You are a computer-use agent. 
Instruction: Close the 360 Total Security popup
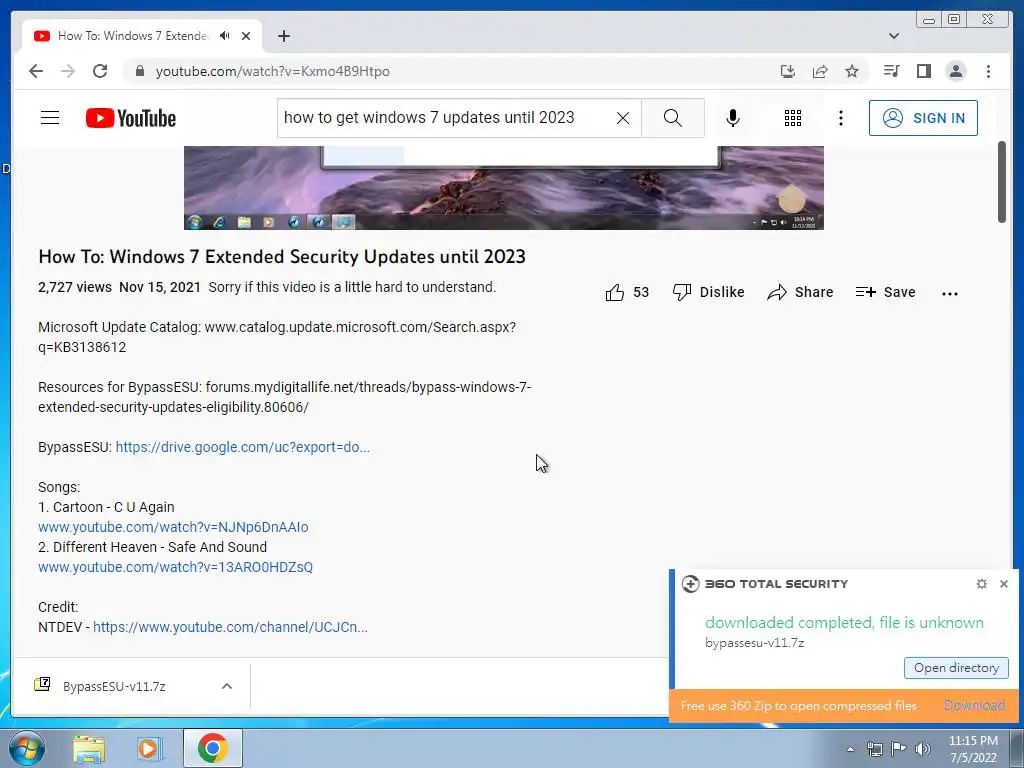tap(1004, 584)
